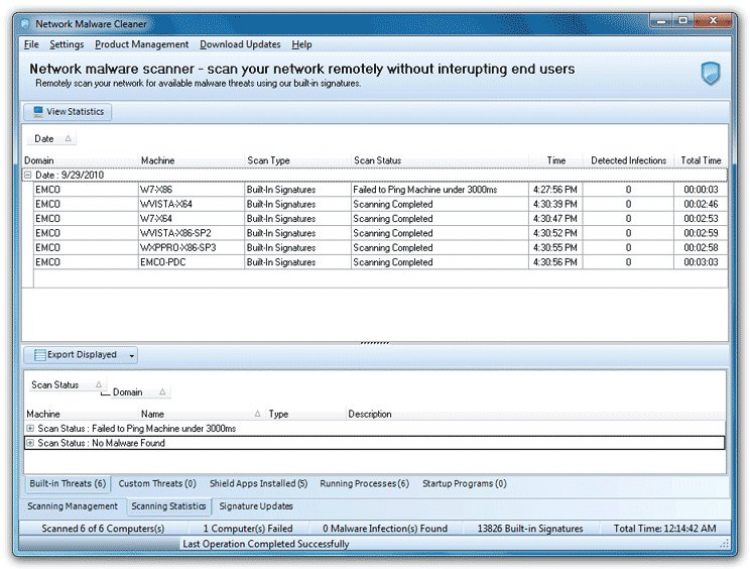Image resolution: width=750 pixels, height=569 pixels.
Task: Switch to the Running Processes (6) tab
Action: (x=364, y=484)
